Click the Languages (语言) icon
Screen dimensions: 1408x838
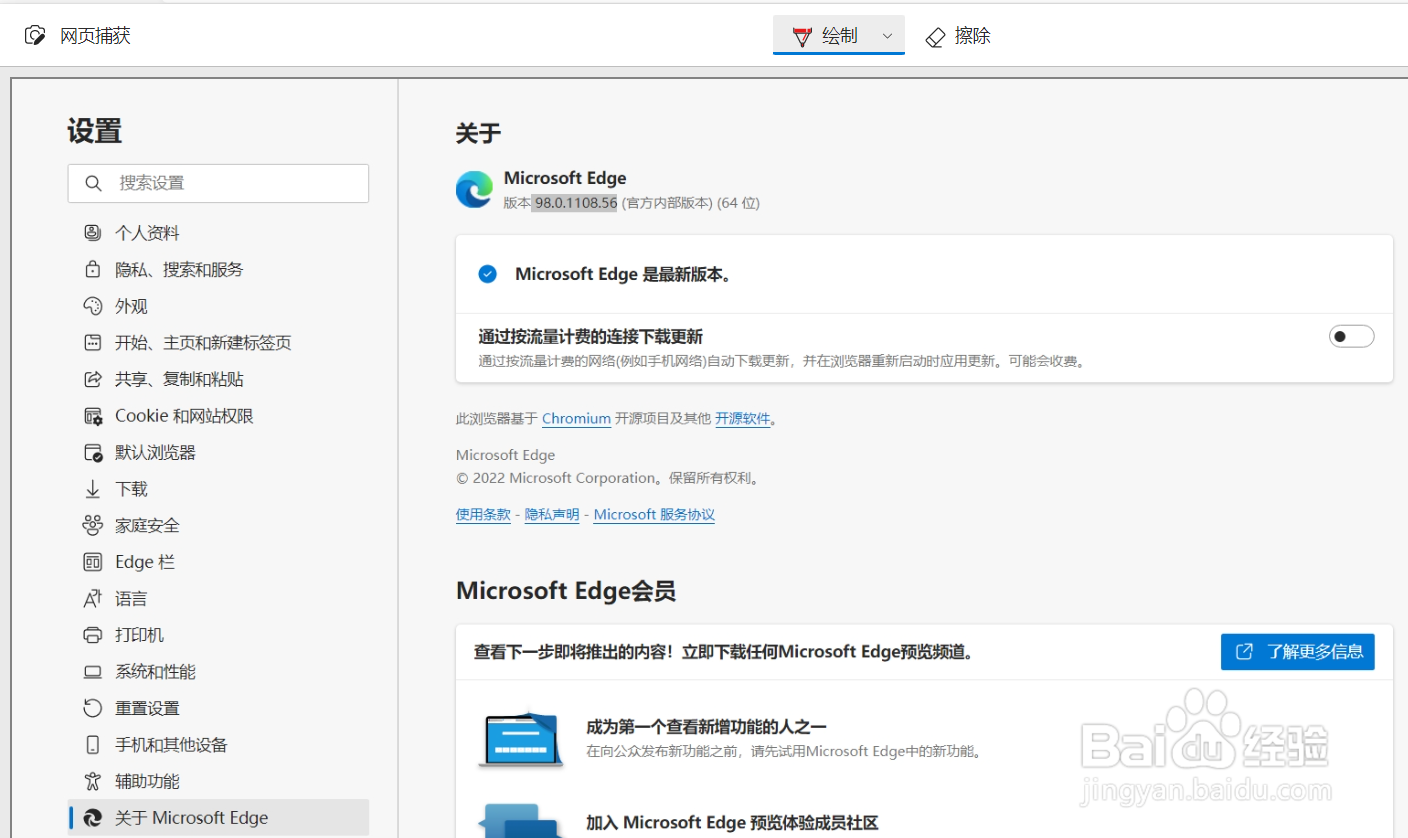[93, 599]
